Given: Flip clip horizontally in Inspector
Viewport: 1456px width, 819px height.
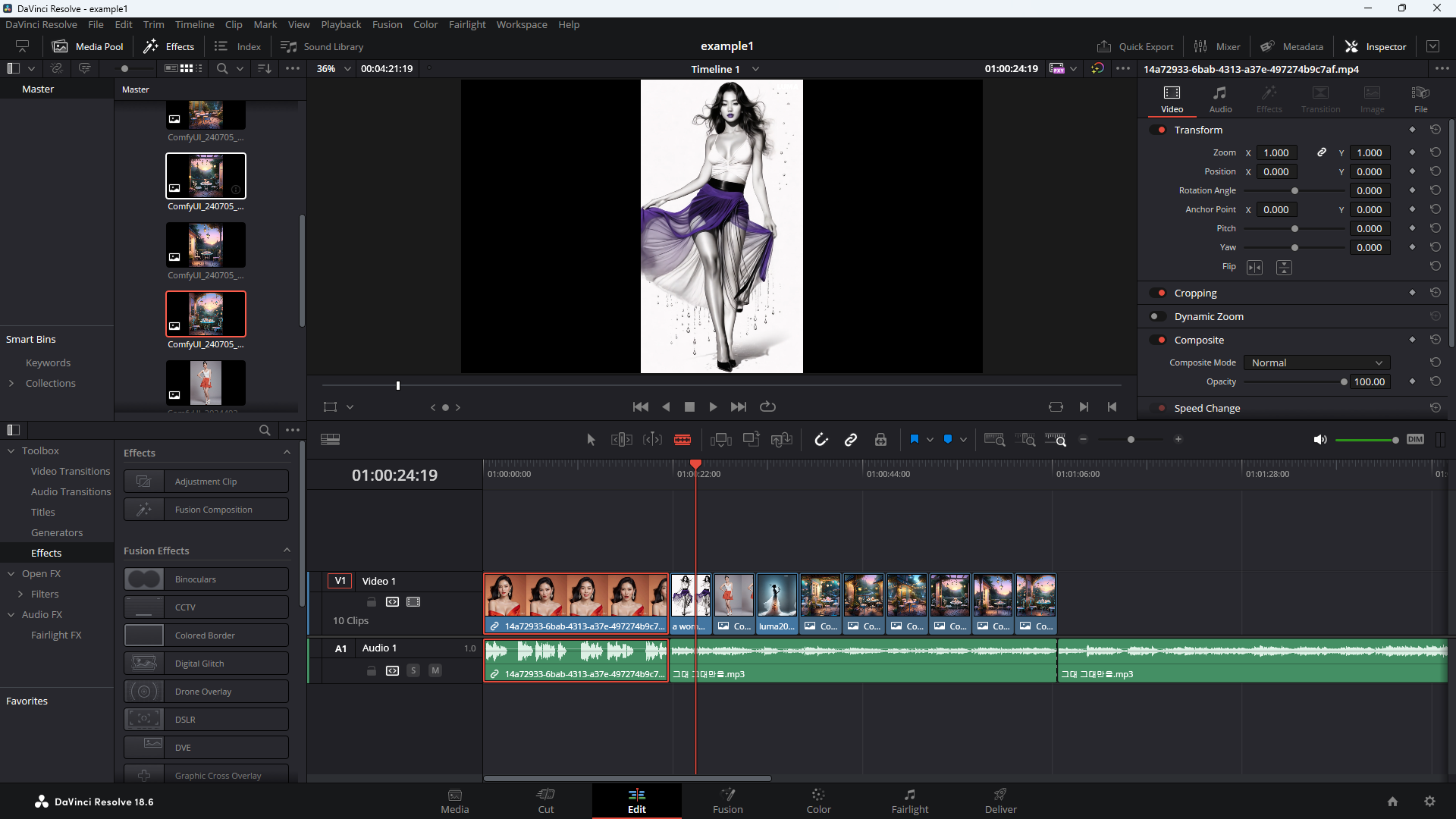Looking at the screenshot, I should 1255,268.
